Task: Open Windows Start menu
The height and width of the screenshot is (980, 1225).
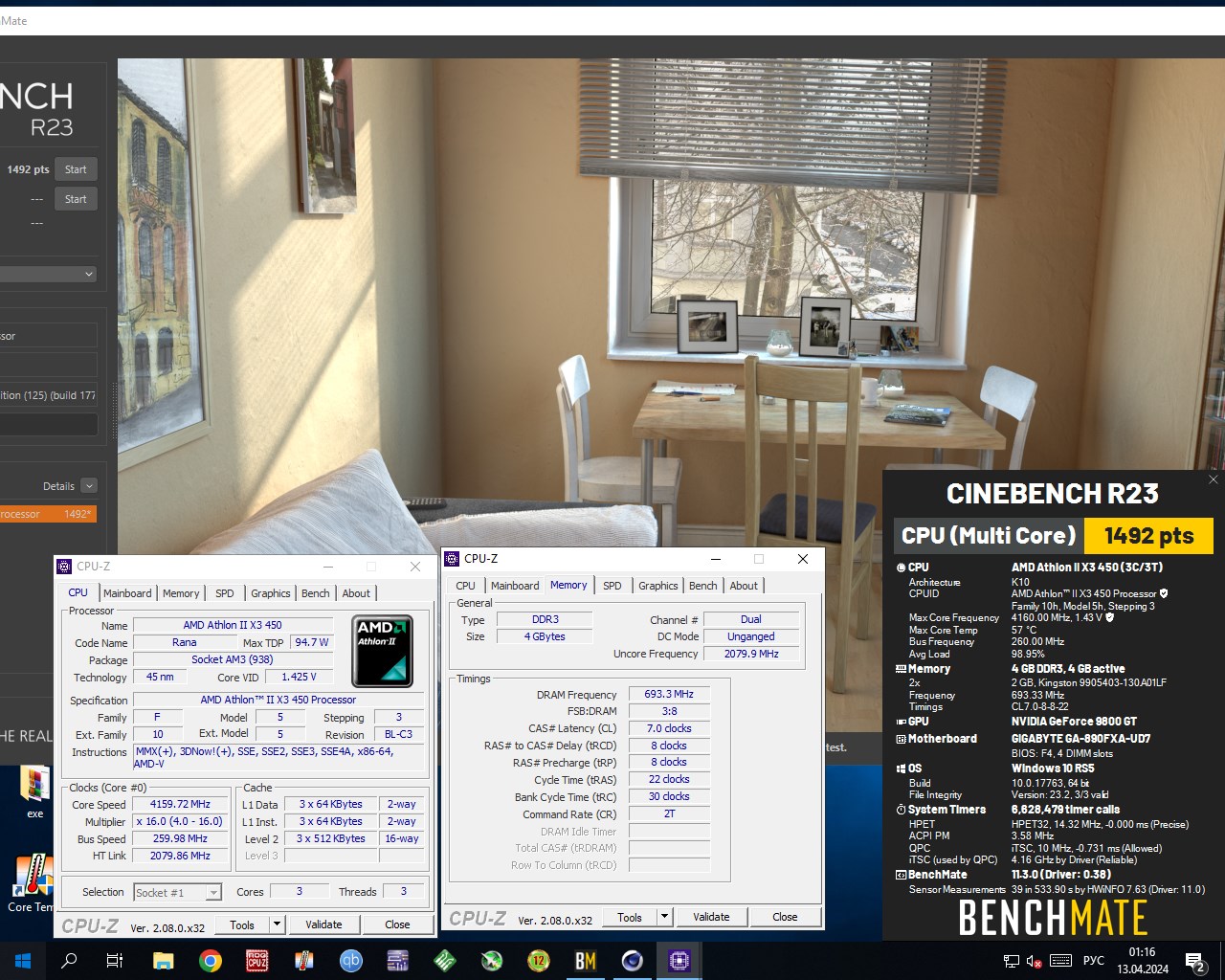Action: pyautogui.click(x=23, y=961)
